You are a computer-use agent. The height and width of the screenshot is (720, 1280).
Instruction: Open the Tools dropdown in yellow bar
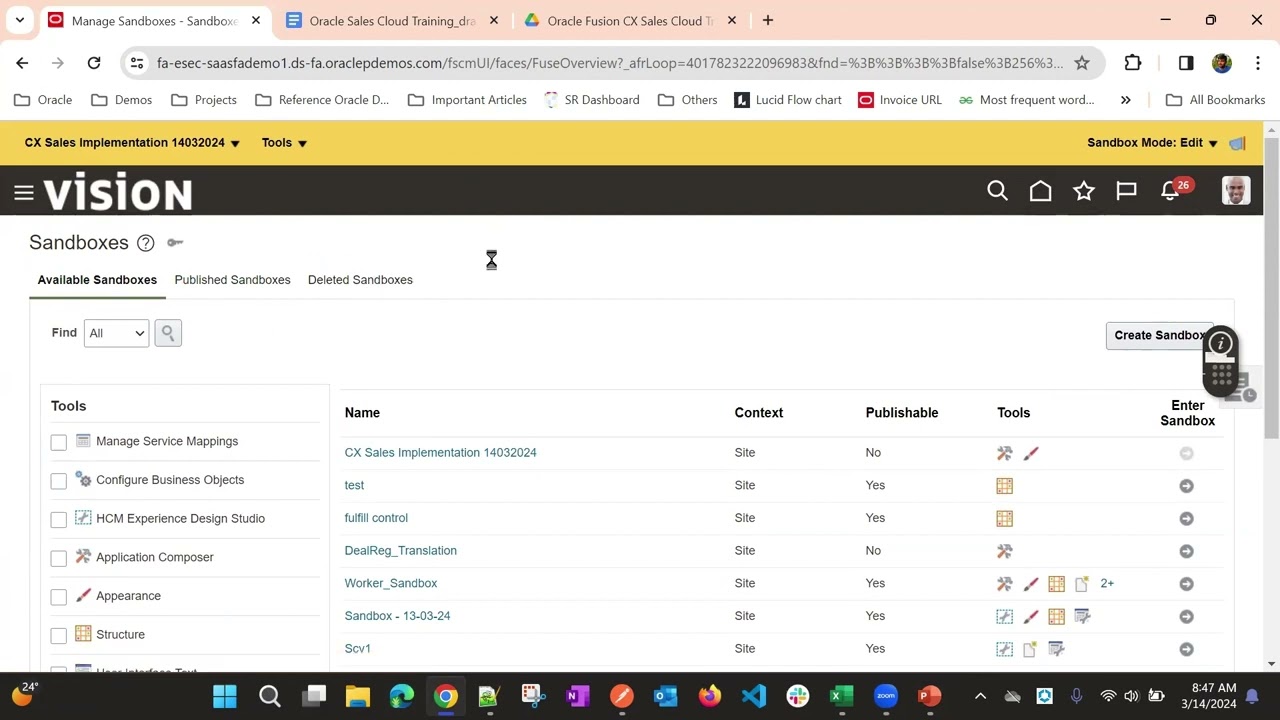point(284,143)
